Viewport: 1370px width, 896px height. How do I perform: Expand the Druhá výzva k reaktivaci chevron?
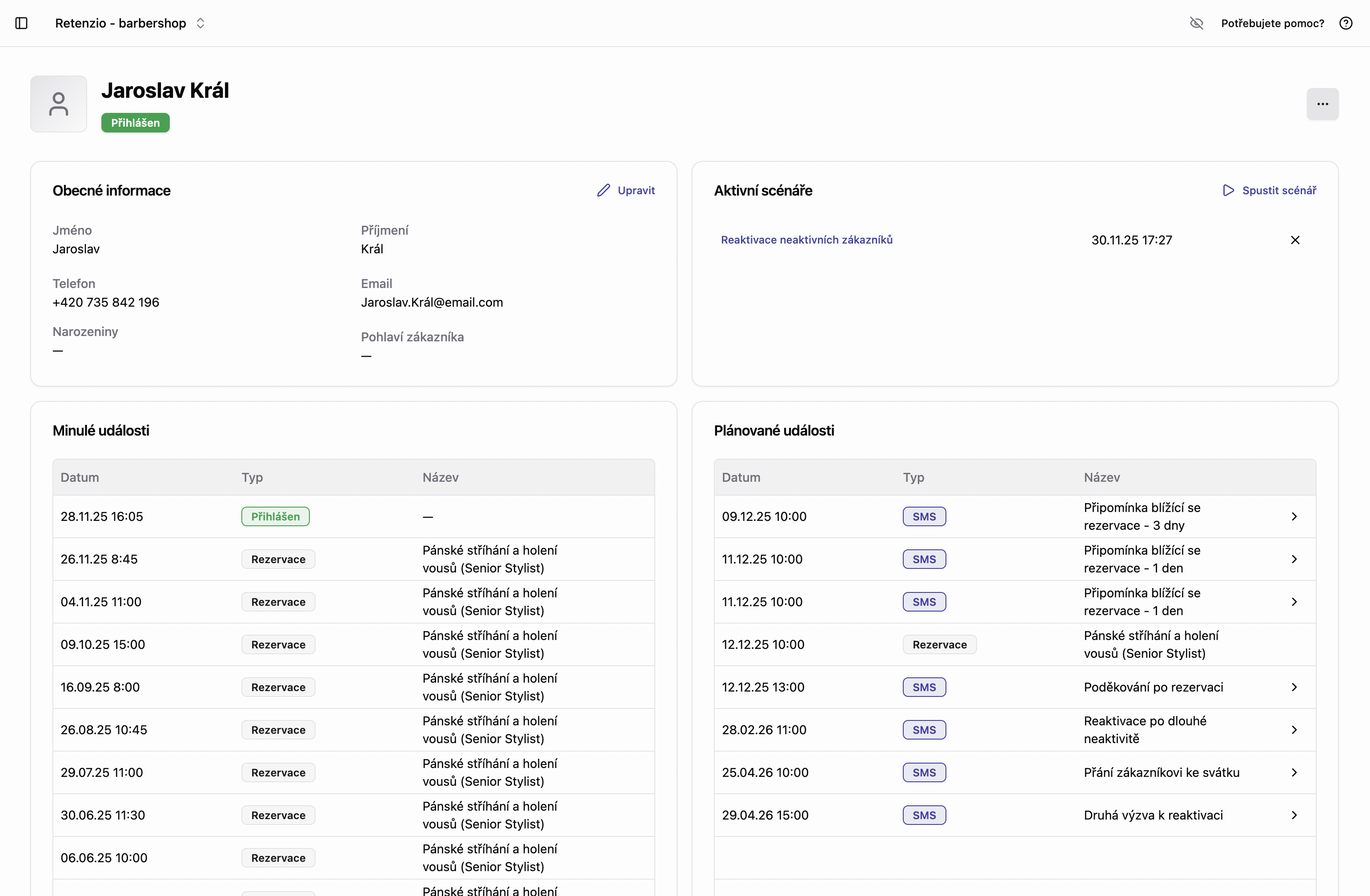click(1294, 816)
